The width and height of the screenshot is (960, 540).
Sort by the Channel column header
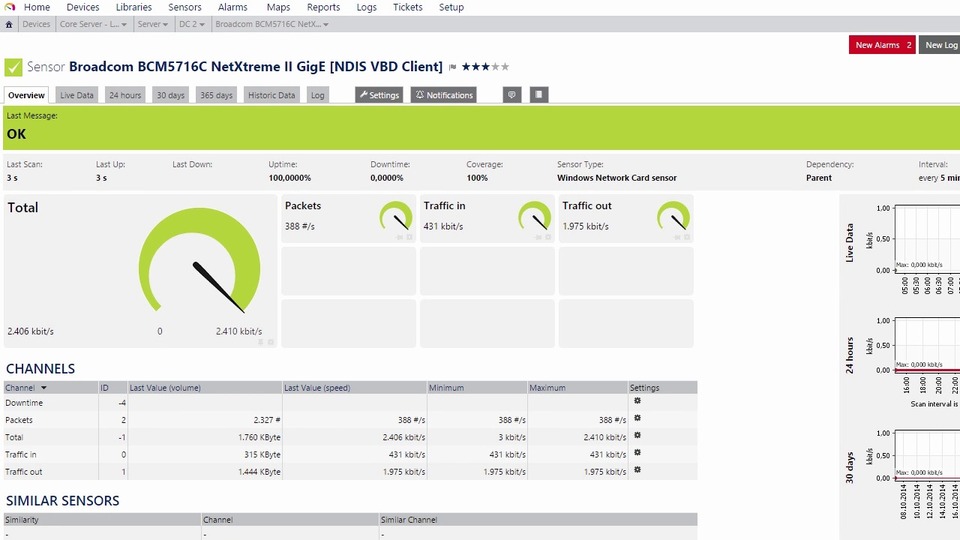[26, 388]
